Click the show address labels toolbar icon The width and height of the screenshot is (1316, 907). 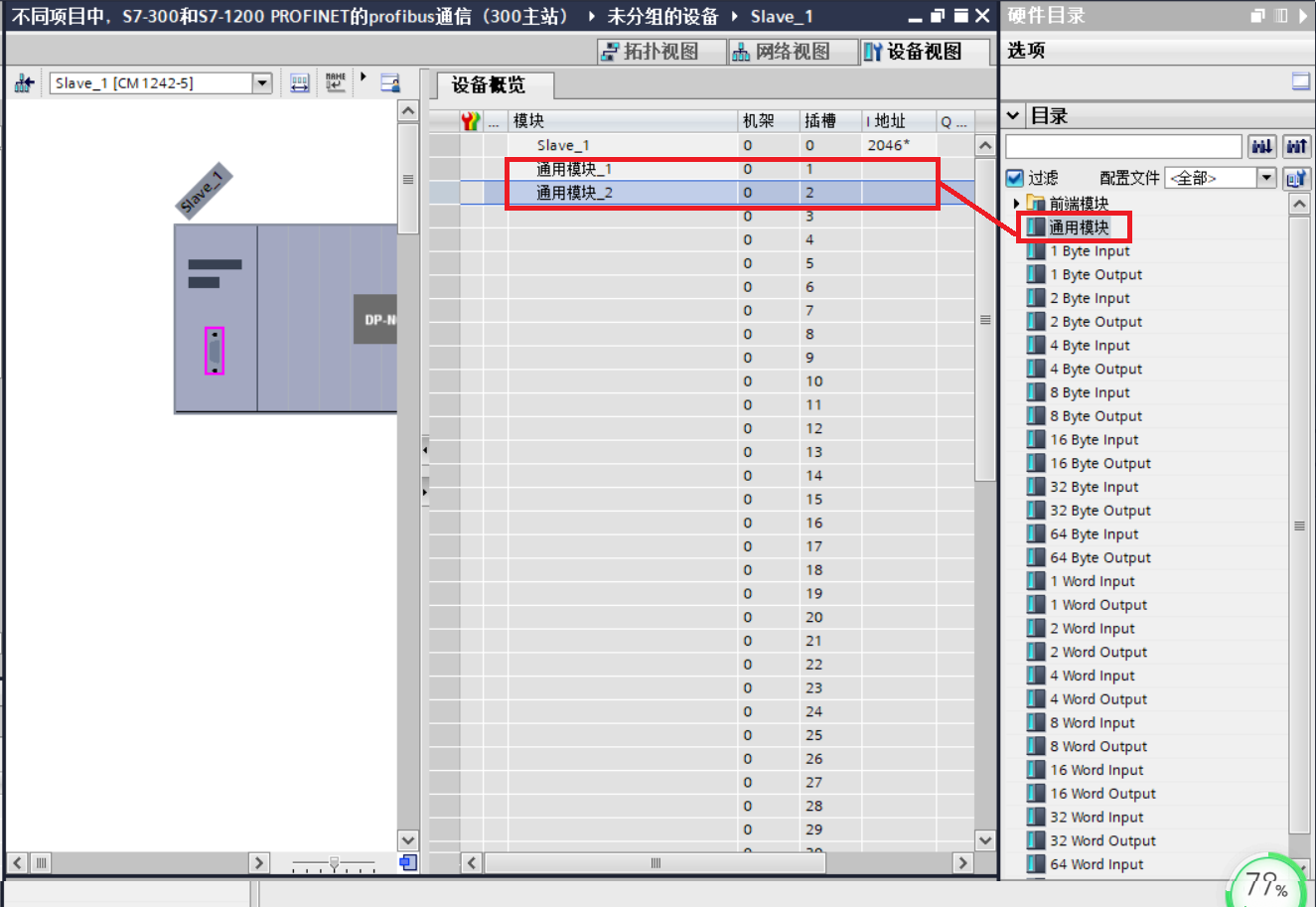[300, 83]
